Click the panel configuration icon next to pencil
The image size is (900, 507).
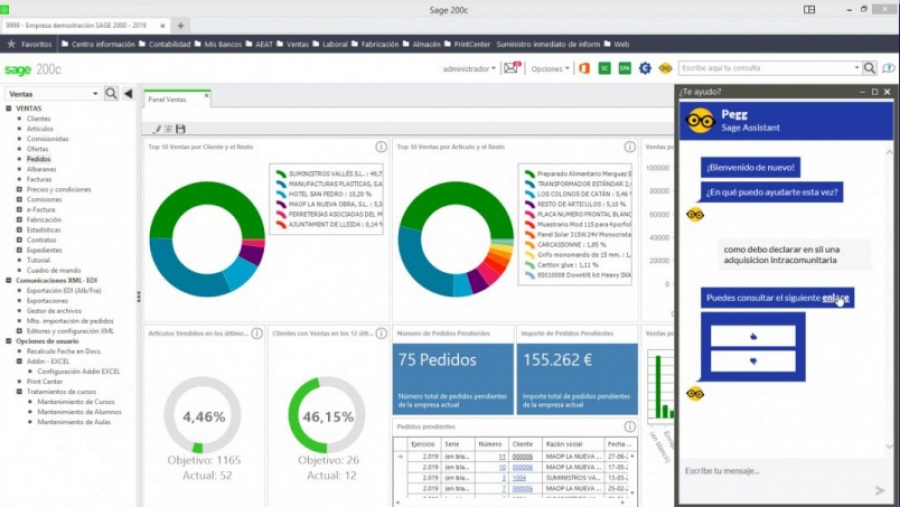point(168,129)
